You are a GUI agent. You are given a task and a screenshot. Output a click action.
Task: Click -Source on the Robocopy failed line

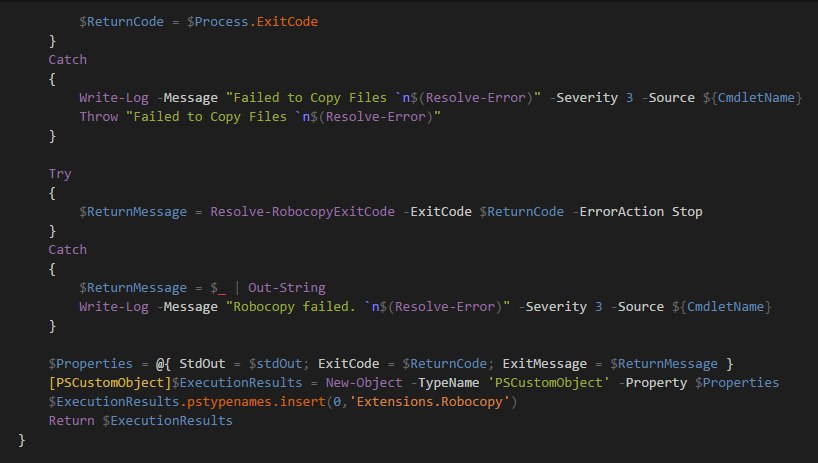pyautogui.click(x=637, y=307)
